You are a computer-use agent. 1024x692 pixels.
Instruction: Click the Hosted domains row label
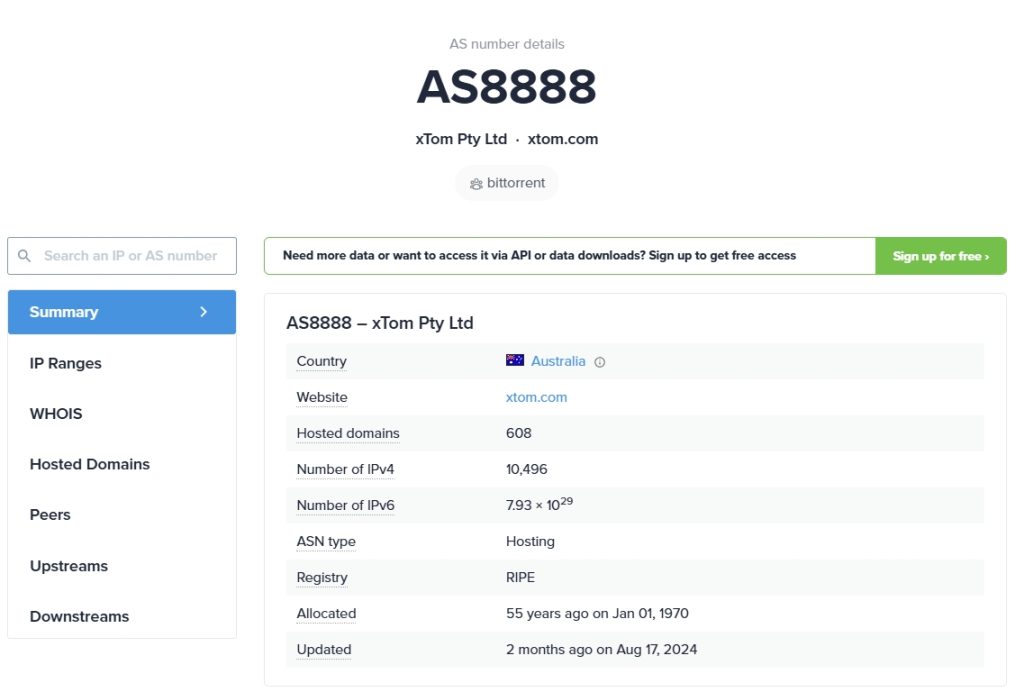point(348,433)
